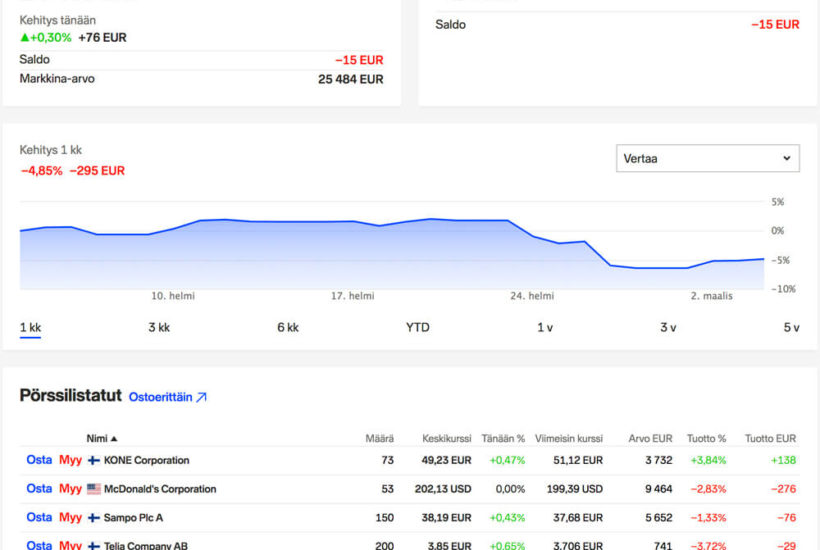The width and height of the screenshot is (820, 550).
Task: Click Osta for McDonald's Corporation
Action: [x=39, y=489]
